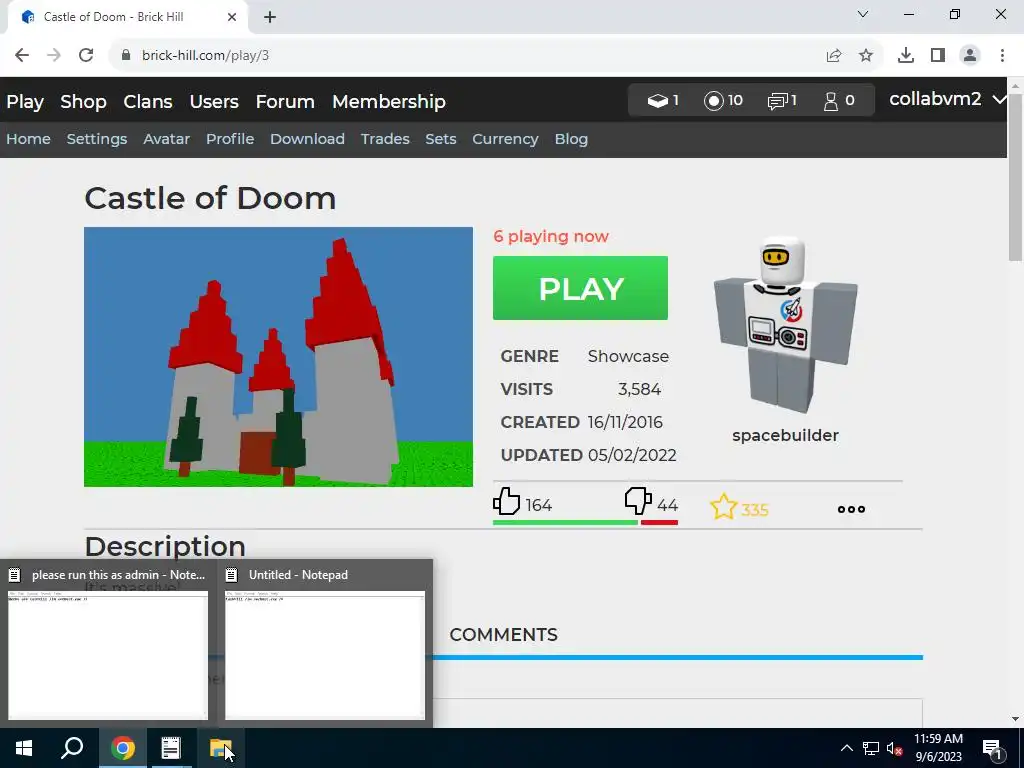Open Blog in the sub-navigation

click(571, 139)
